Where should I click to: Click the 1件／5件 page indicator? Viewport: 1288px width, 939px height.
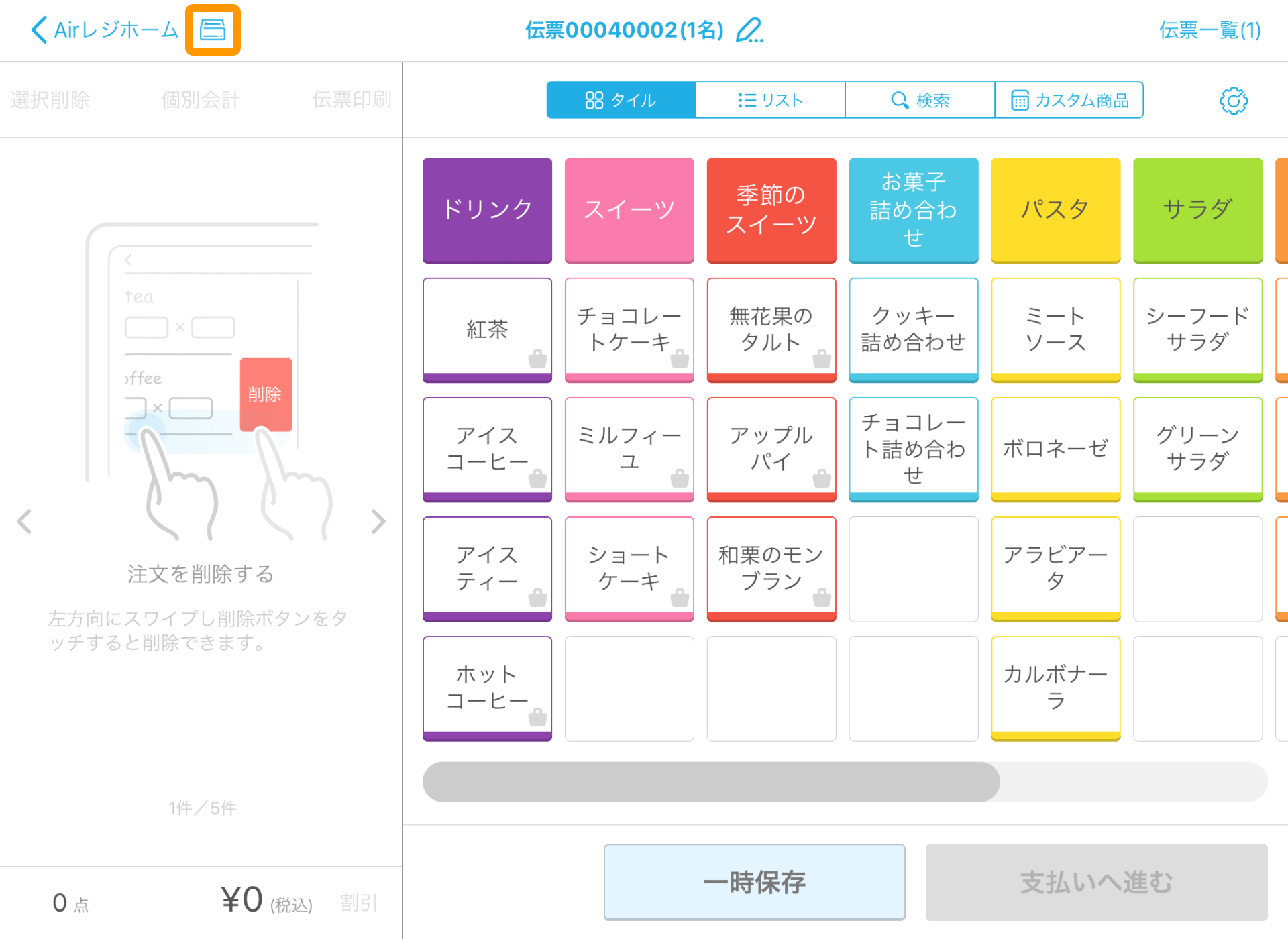pyautogui.click(x=202, y=808)
